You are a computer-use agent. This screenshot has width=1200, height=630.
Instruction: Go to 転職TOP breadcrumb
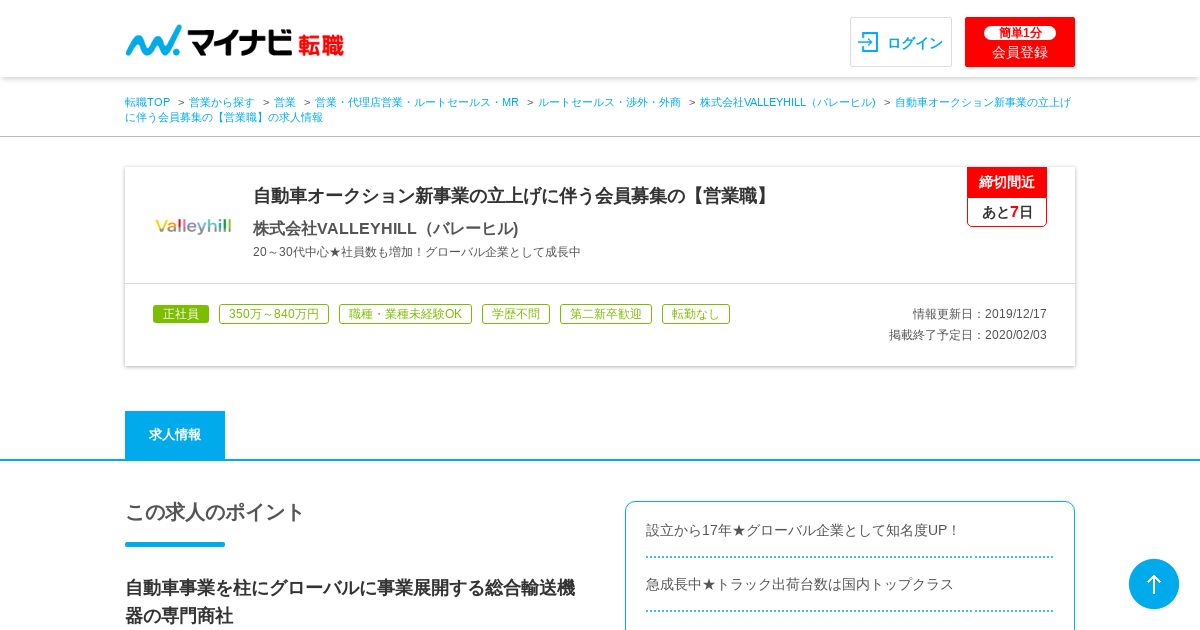(x=147, y=102)
